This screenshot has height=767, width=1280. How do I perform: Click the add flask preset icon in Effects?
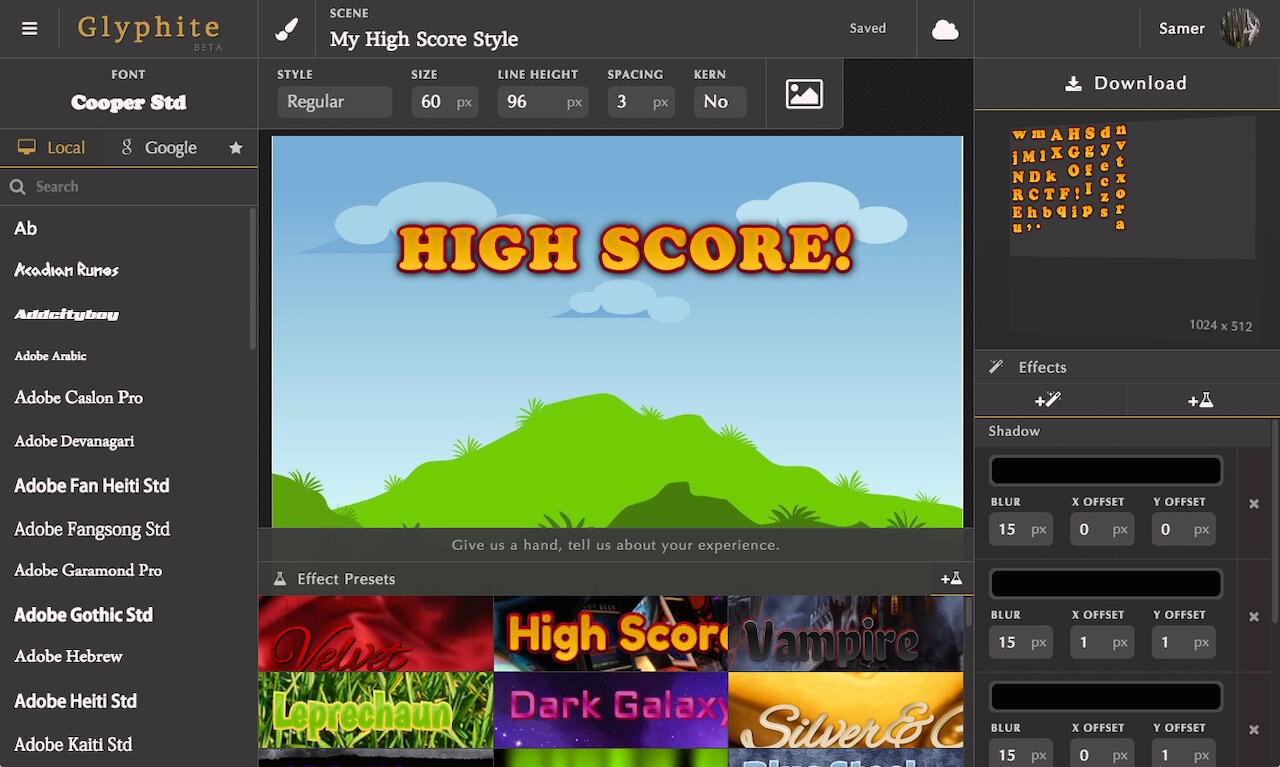(1200, 400)
